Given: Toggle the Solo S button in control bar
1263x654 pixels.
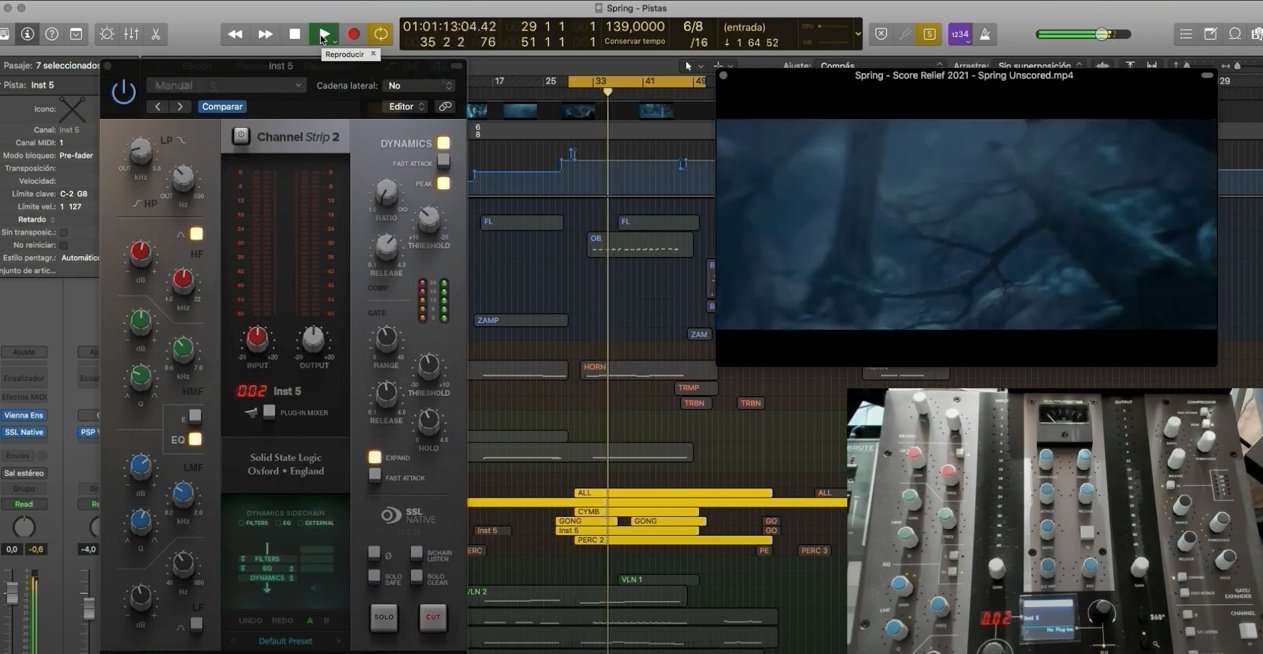Looking at the screenshot, I should (x=930, y=34).
